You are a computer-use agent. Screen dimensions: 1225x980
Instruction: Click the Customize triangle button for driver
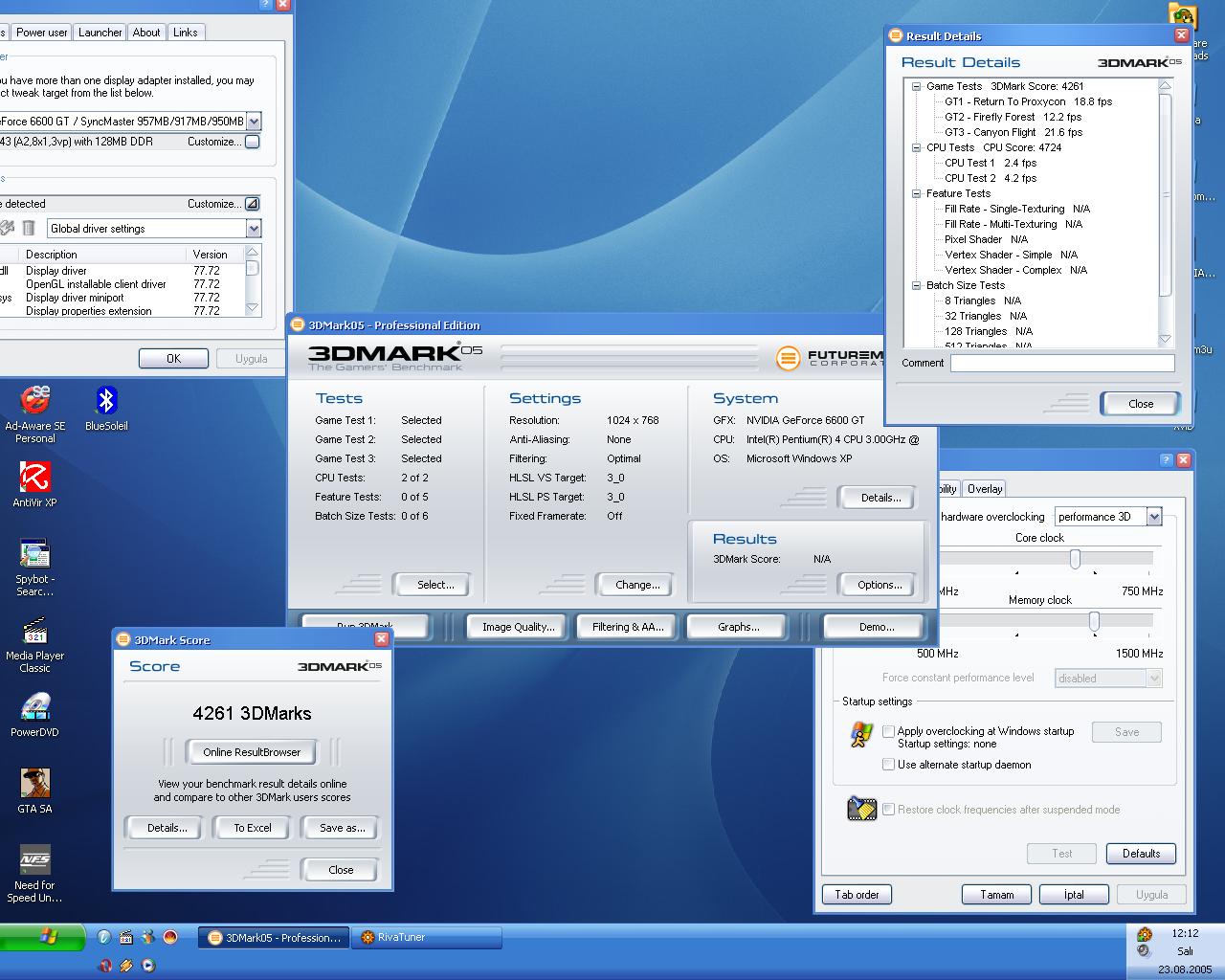tap(253, 204)
